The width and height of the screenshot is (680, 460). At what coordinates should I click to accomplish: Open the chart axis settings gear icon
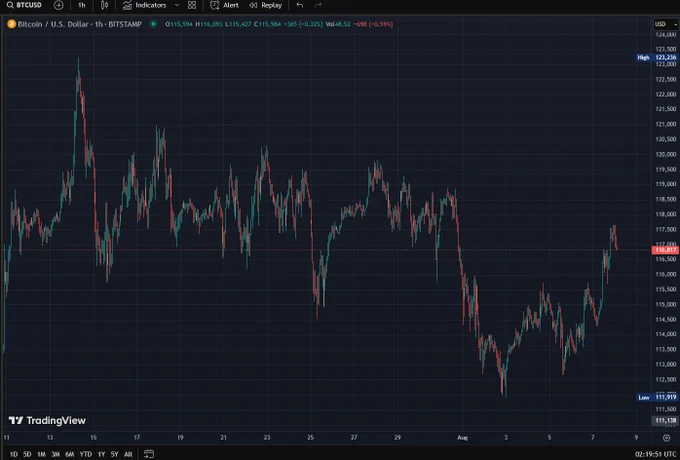click(667, 438)
